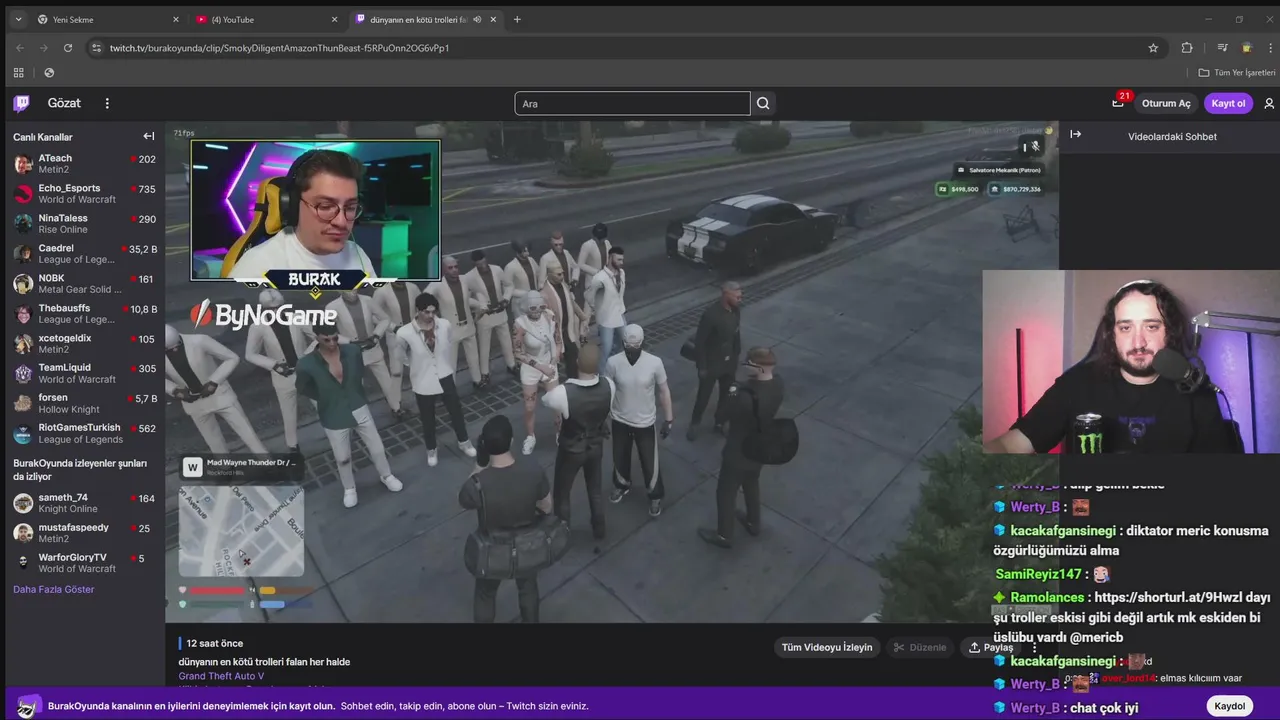Open Thebausffs channel avatar
The height and width of the screenshot is (720, 1280).
point(23,314)
